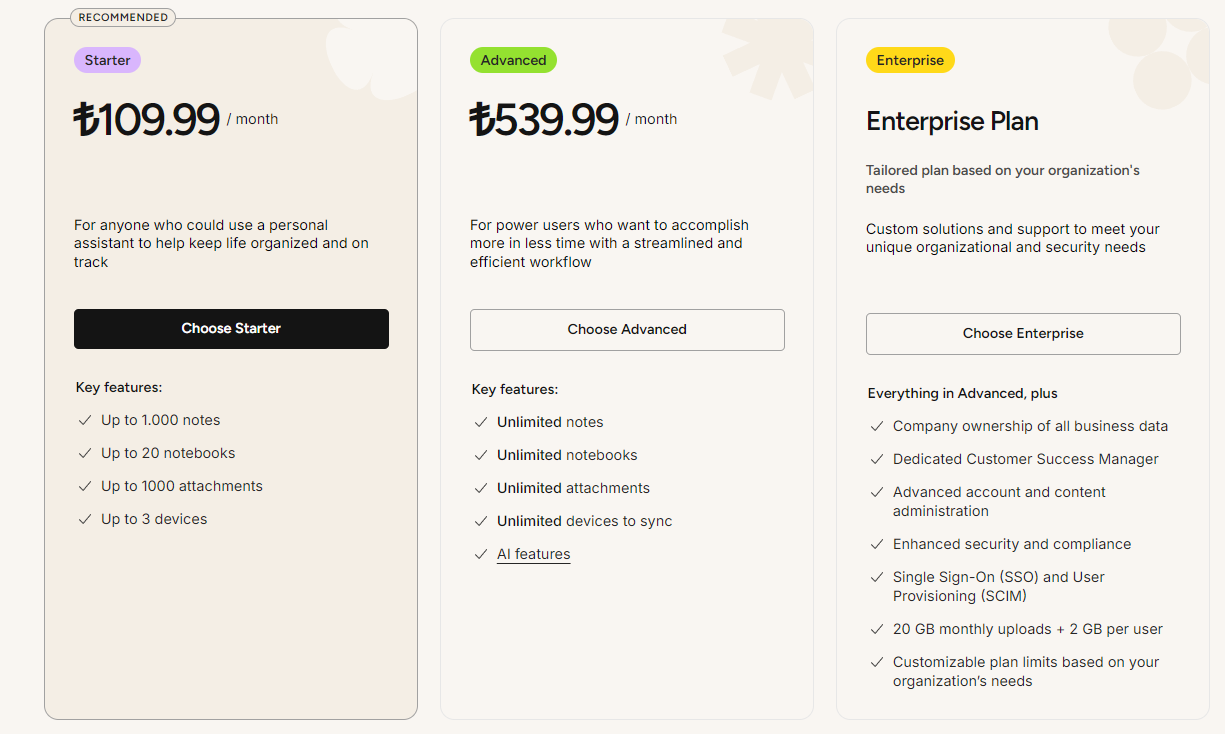Click the ₺539.99 Advanced price
Screen dimensions: 1225x734
[545, 120]
